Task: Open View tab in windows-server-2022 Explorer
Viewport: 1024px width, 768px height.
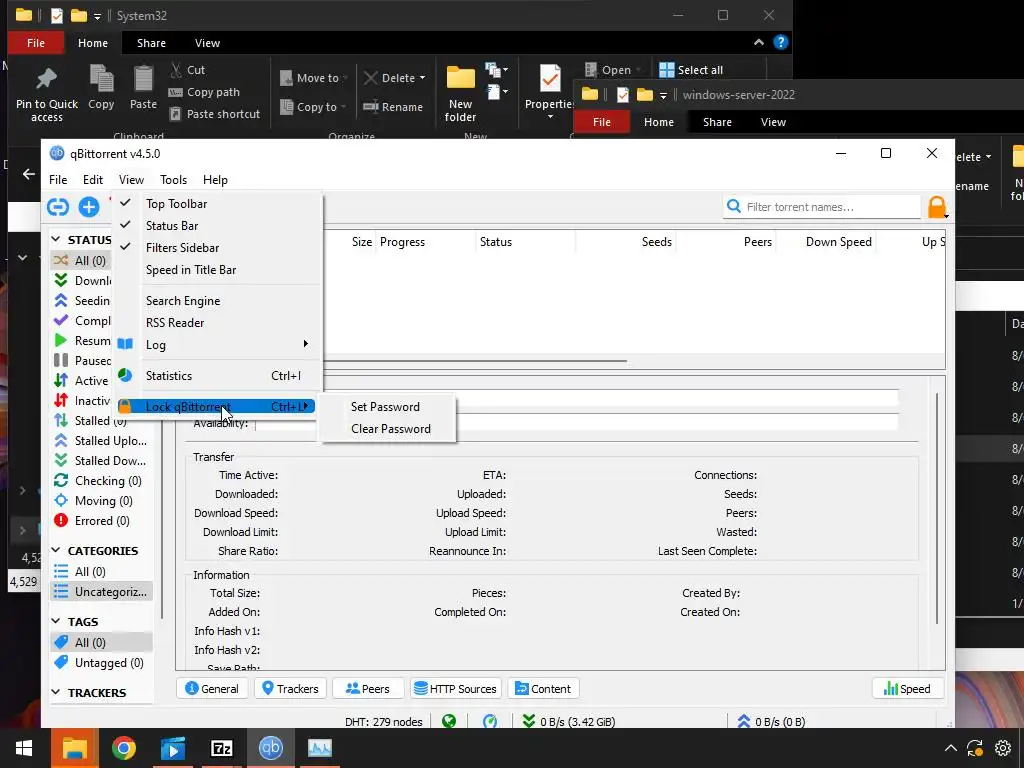Action: click(x=773, y=122)
